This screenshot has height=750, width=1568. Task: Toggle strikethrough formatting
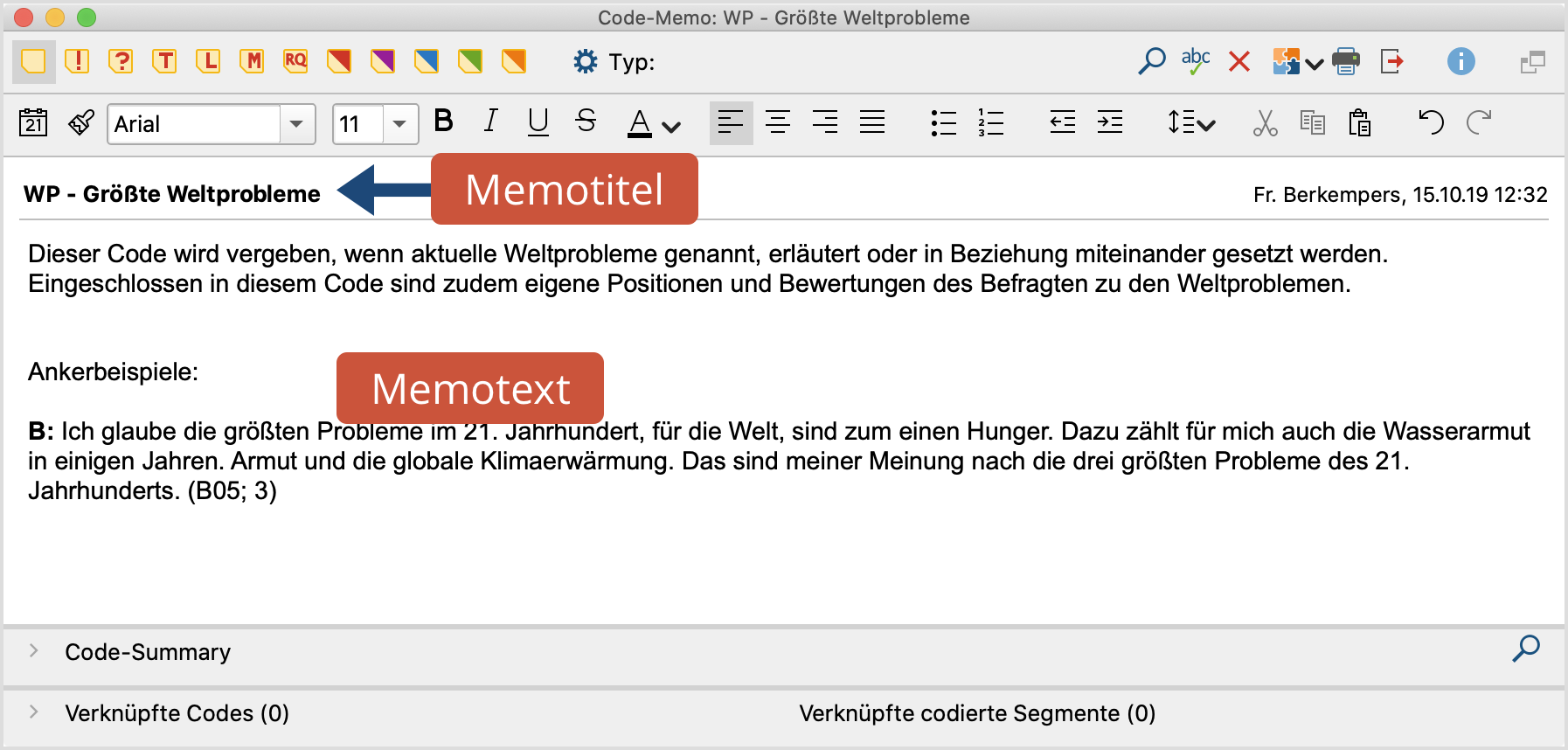[x=586, y=121]
